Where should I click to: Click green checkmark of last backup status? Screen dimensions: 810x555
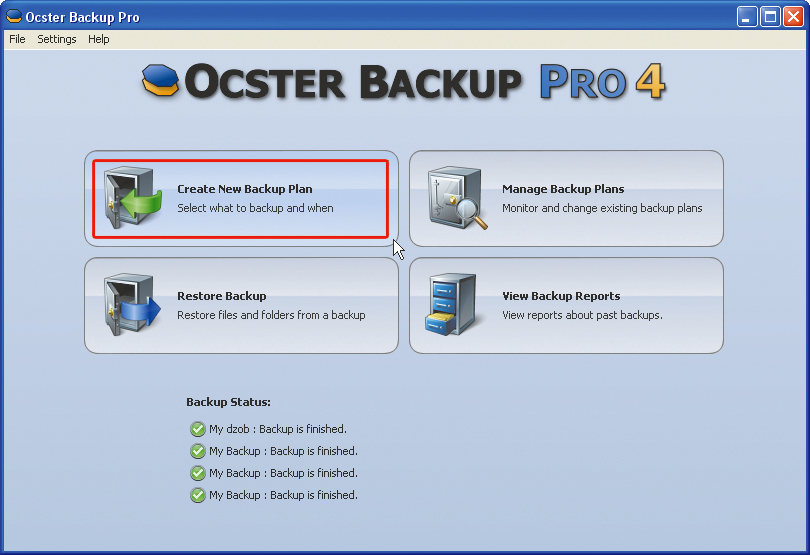(x=197, y=495)
